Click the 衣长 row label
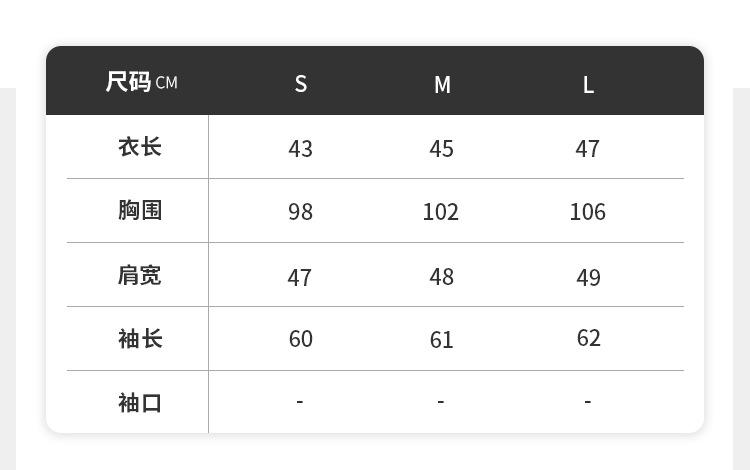Viewport: 750px width, 470px height. tap(140, 147)
